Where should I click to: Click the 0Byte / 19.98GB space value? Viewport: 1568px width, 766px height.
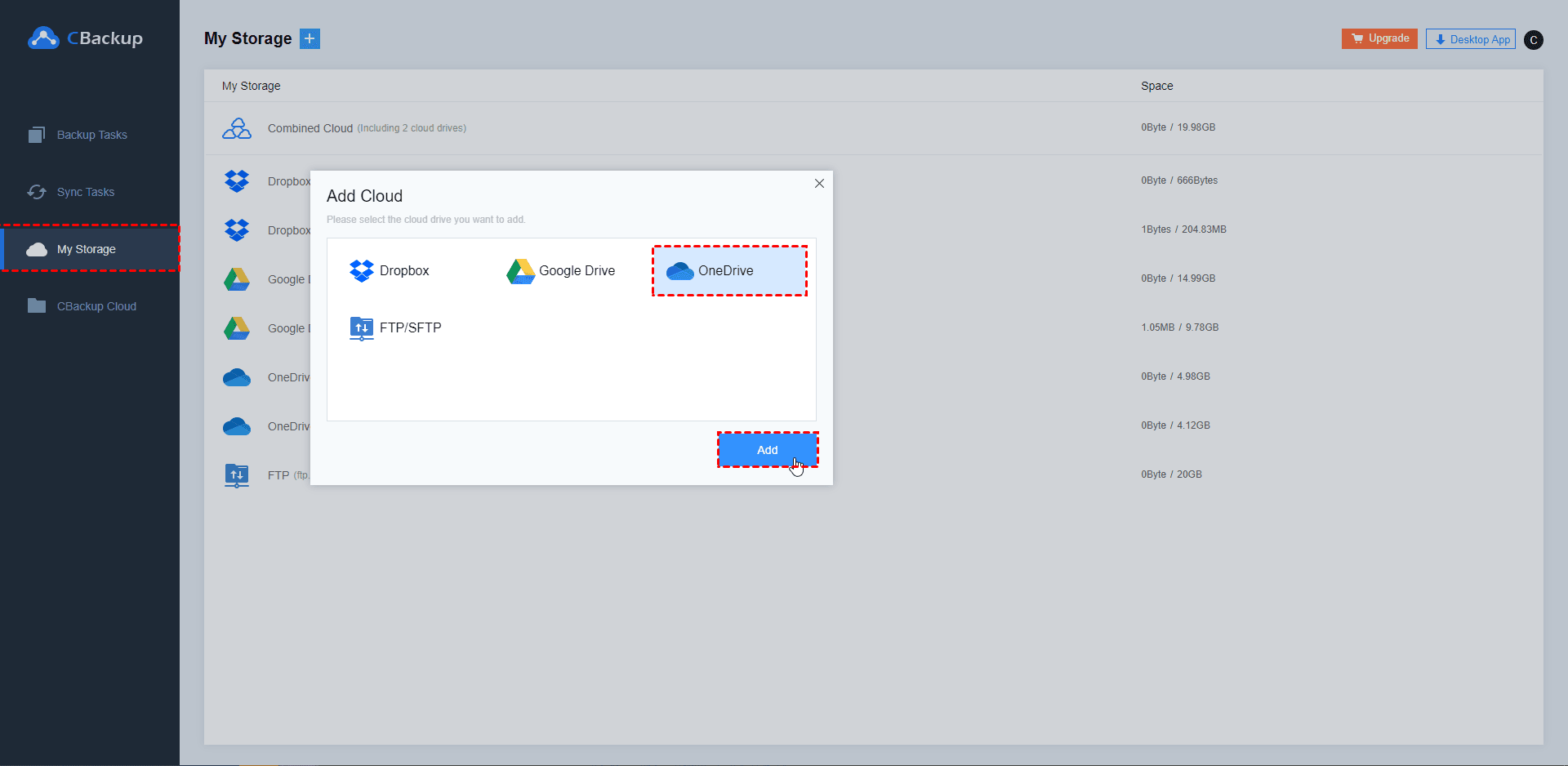(x=1178, y=127)
